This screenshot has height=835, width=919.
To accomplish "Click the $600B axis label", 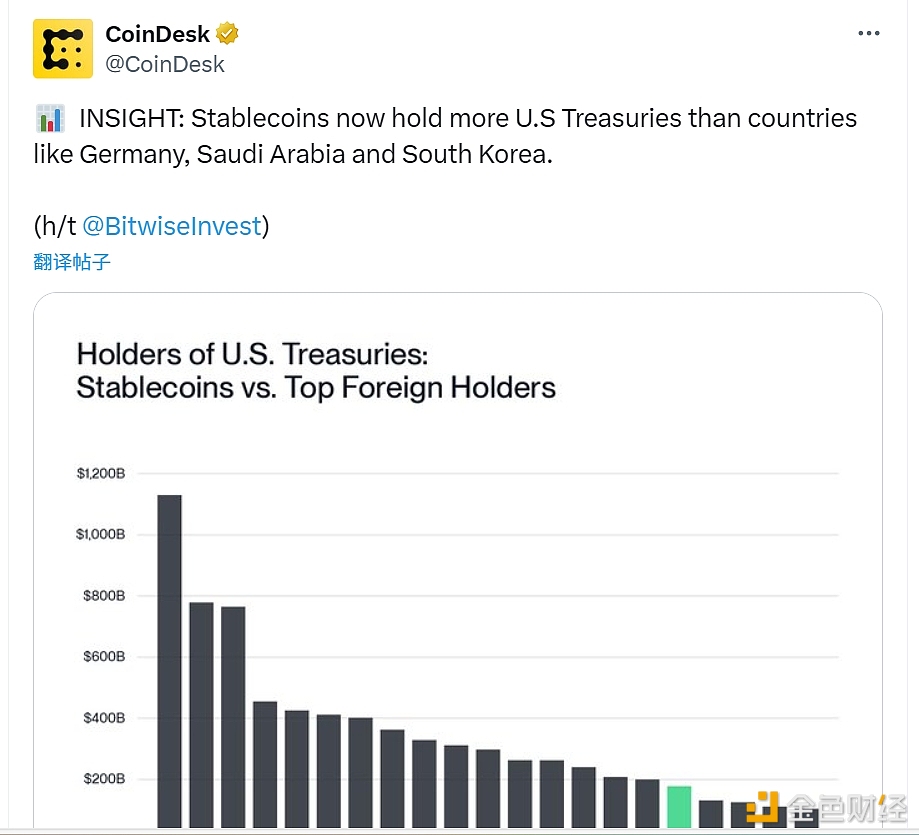I will 104,657.
